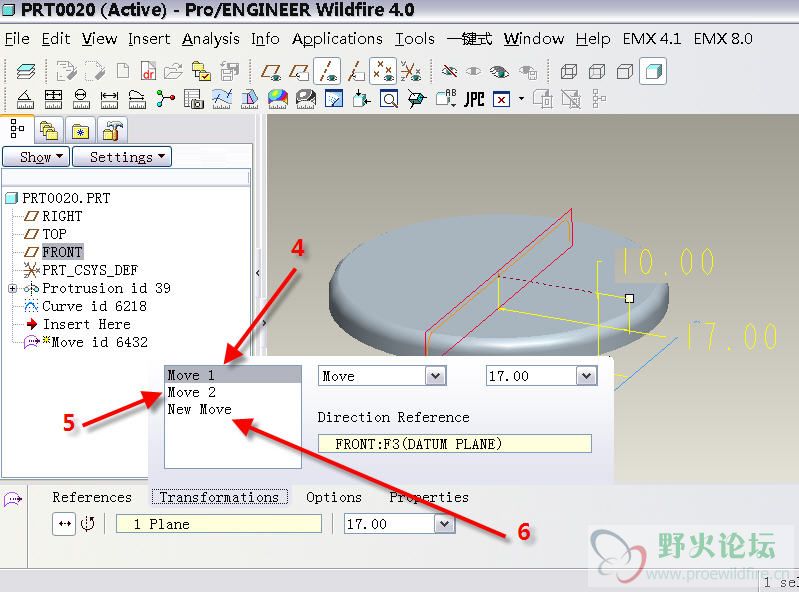Click New Move list entry
The image size is (799, 592).
point(233,409)
